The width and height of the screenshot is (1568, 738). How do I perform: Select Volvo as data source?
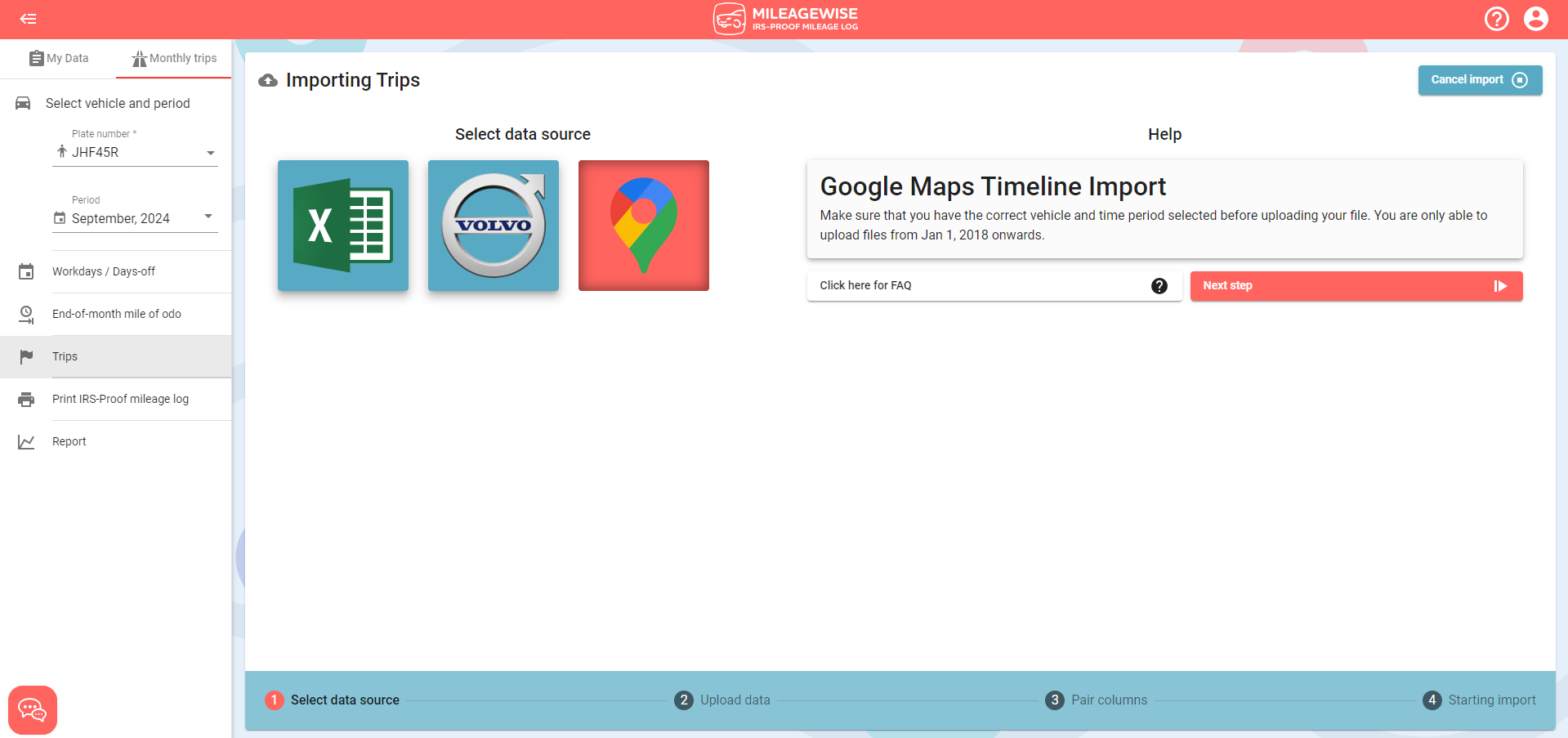(x=494, y=226)
